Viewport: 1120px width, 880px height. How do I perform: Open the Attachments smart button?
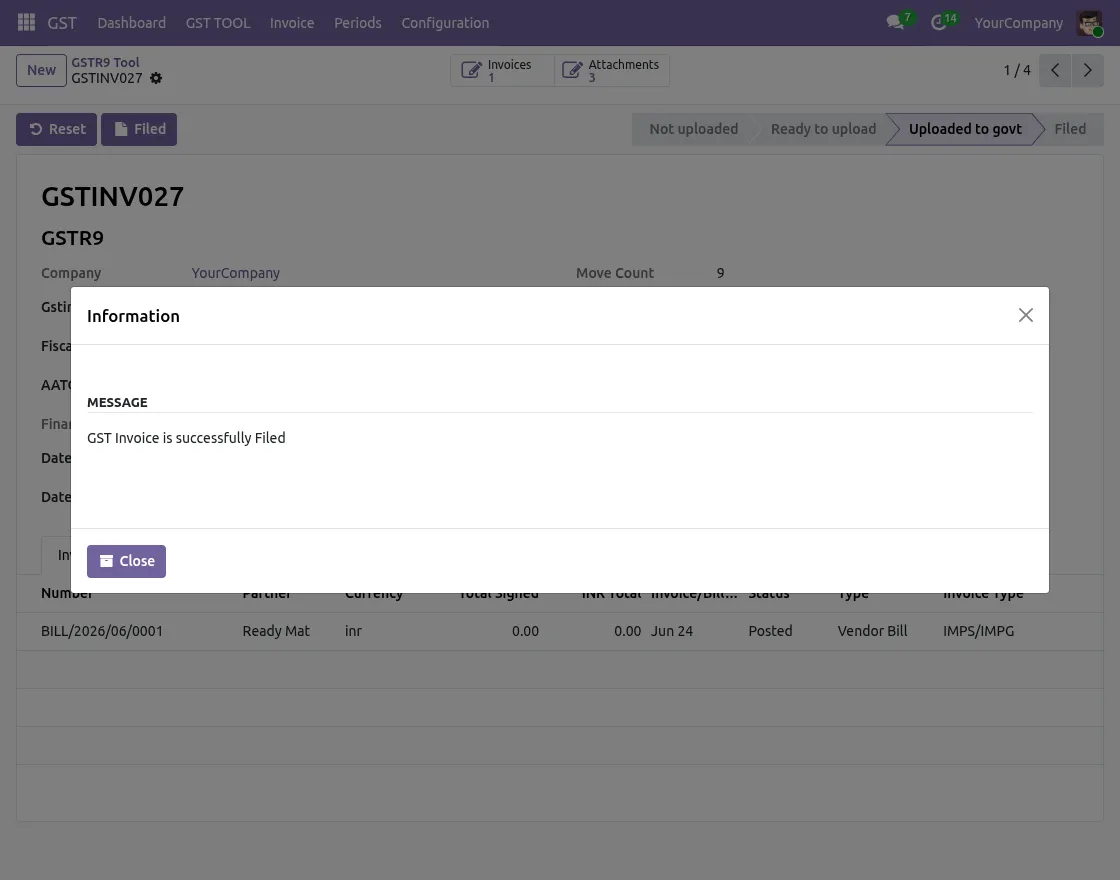pyautogui.click(x=612, y=71)
